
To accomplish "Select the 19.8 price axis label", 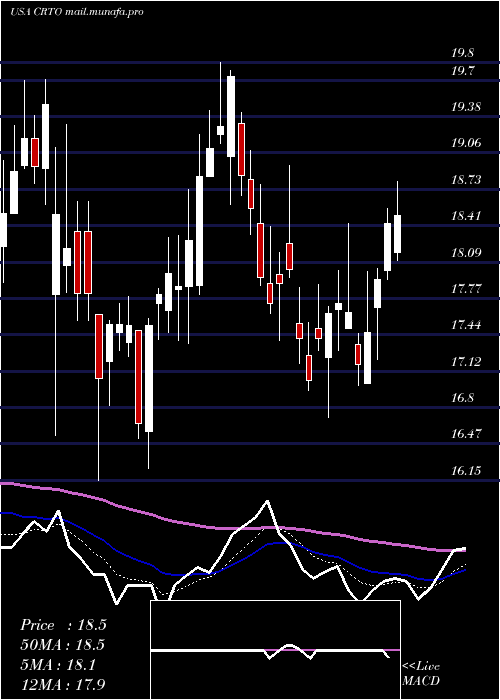I will pyautogui.click(x=462, y=53).
